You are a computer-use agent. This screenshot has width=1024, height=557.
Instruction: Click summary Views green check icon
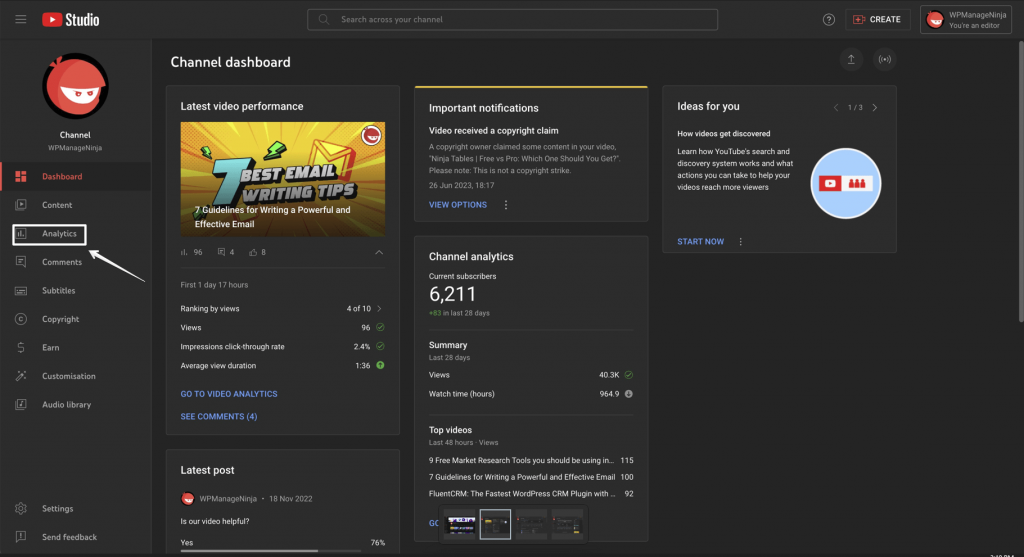click(x=628, y=375)
